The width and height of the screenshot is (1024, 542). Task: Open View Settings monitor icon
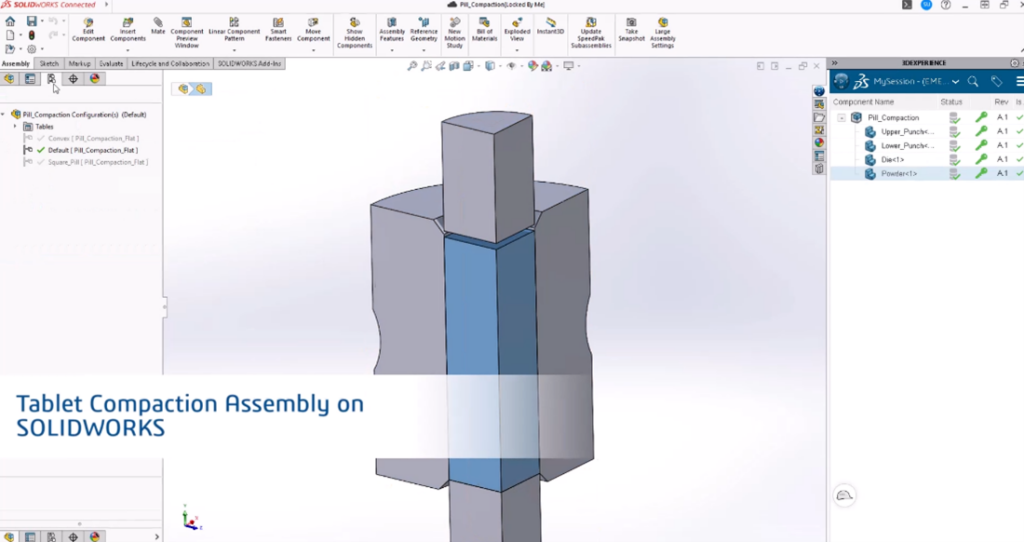pyautogui.click(x=569, y=66)
